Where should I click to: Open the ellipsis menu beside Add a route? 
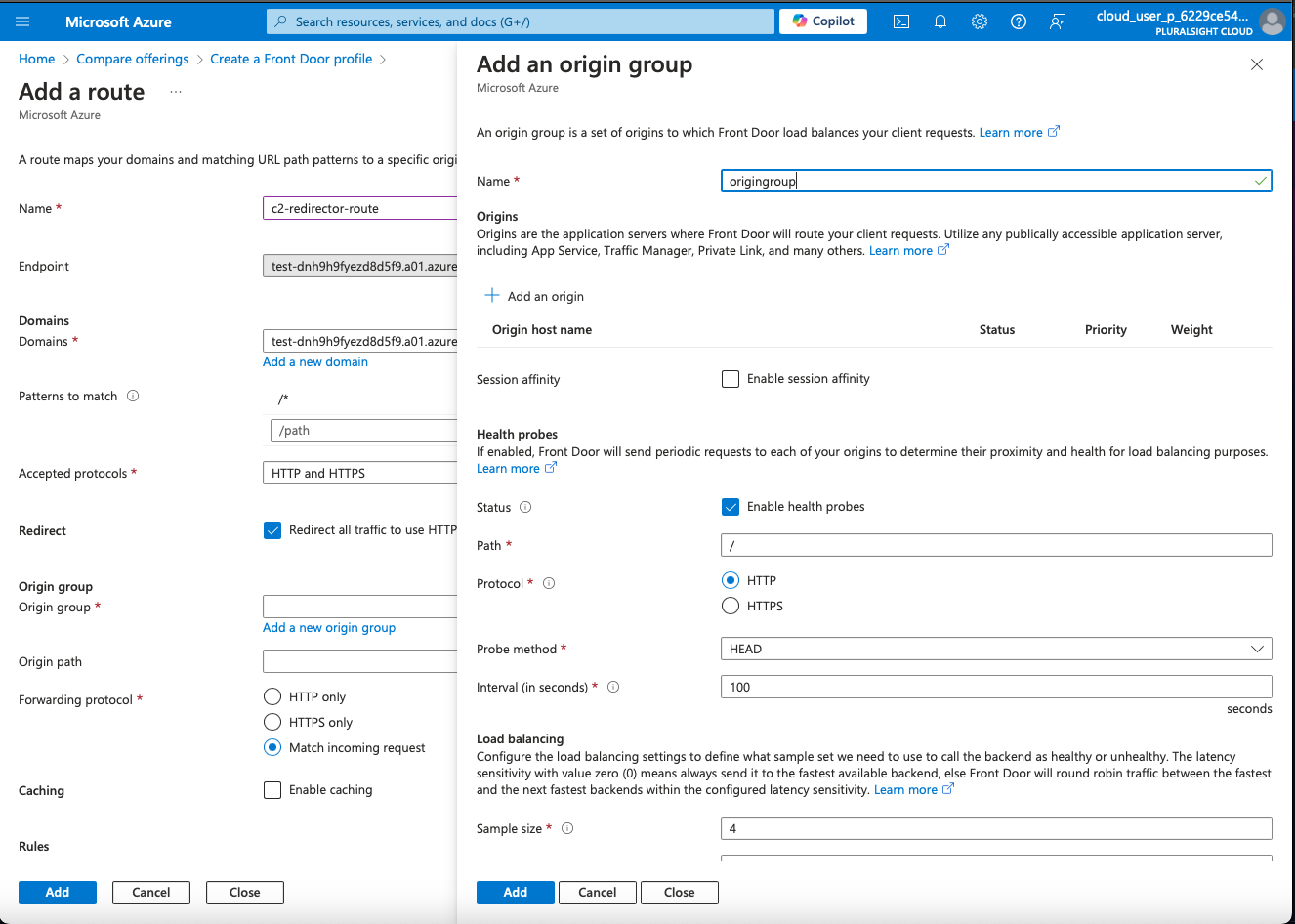tap(176, 92)
